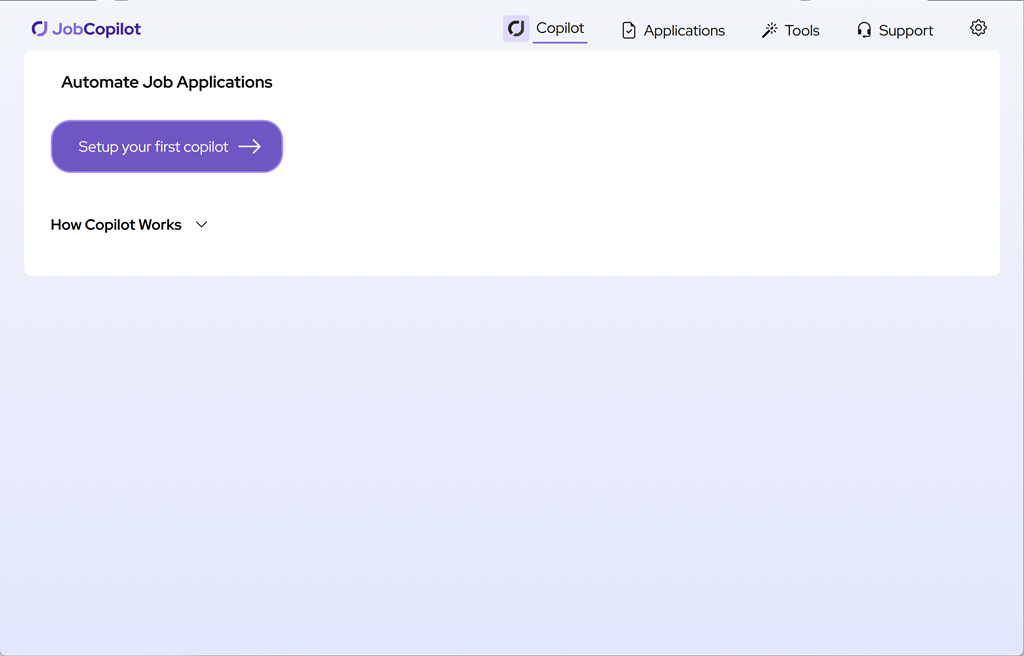Screen dimensions: 1024x656
Task: Open the Support tab
Action: point(906,31)
